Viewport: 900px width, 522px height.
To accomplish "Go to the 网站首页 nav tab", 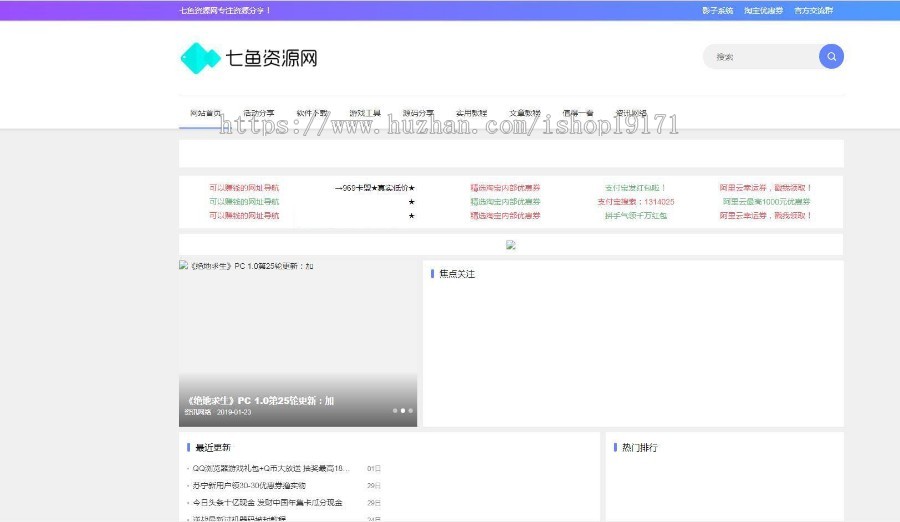I will [x=205, y=113].
